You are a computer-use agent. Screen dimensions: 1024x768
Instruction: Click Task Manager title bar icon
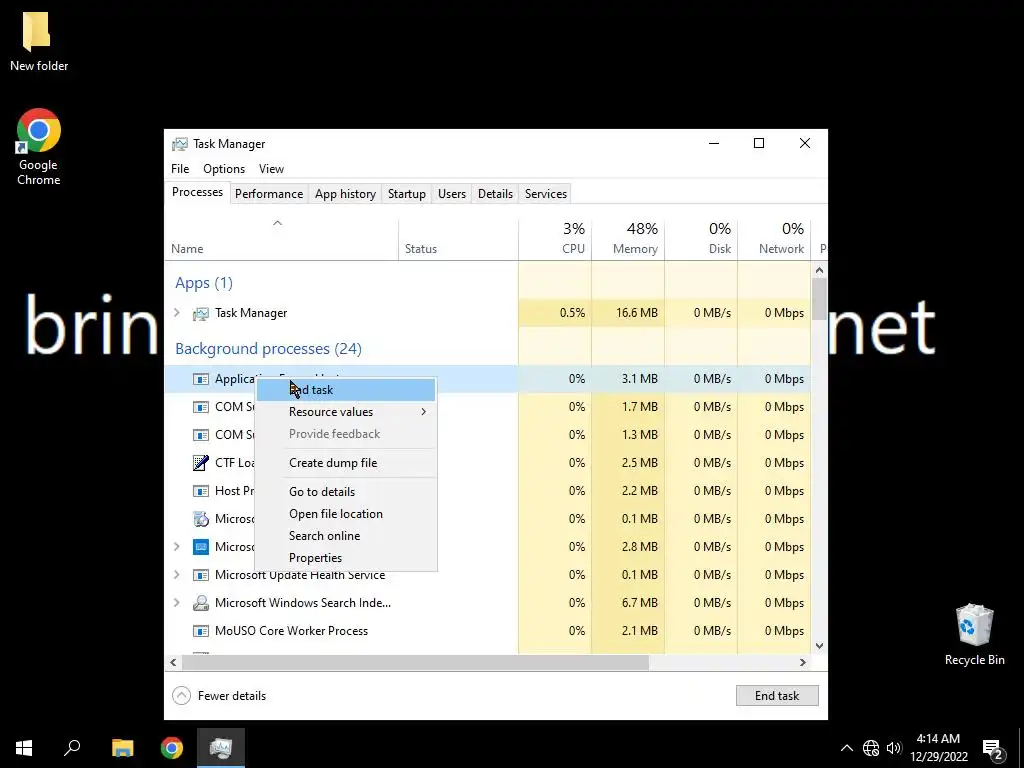180,144
